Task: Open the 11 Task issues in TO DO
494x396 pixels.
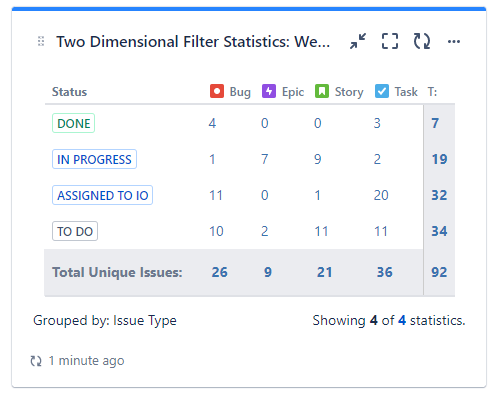Action: click(381, 231)
